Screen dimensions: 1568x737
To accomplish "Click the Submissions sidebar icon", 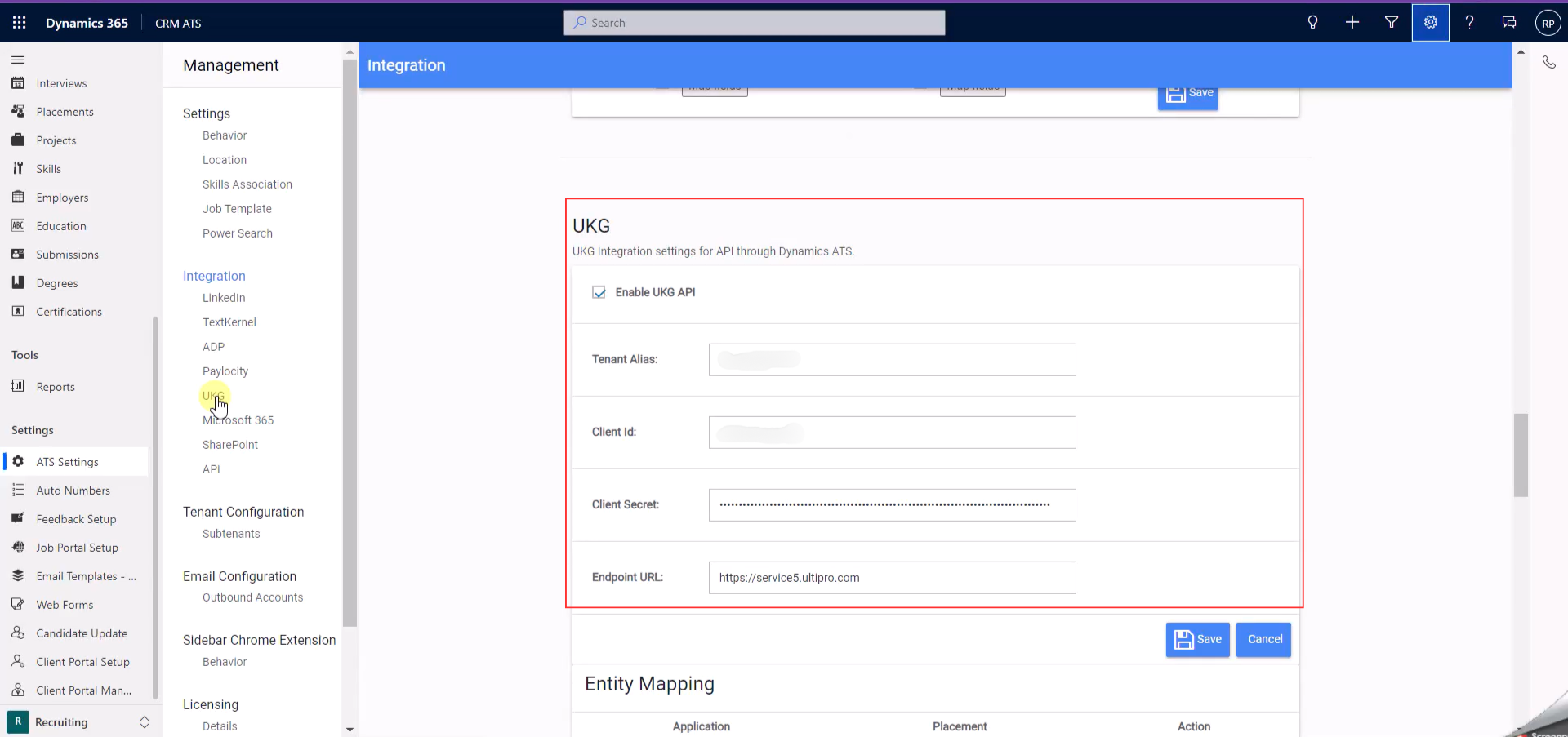I will pos(18,255).
